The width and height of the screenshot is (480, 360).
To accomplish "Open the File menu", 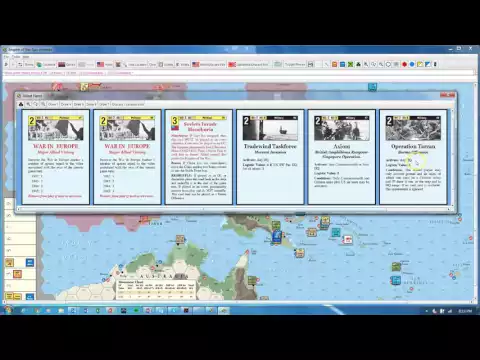I will pyautogui.click(x=6, y=57).
